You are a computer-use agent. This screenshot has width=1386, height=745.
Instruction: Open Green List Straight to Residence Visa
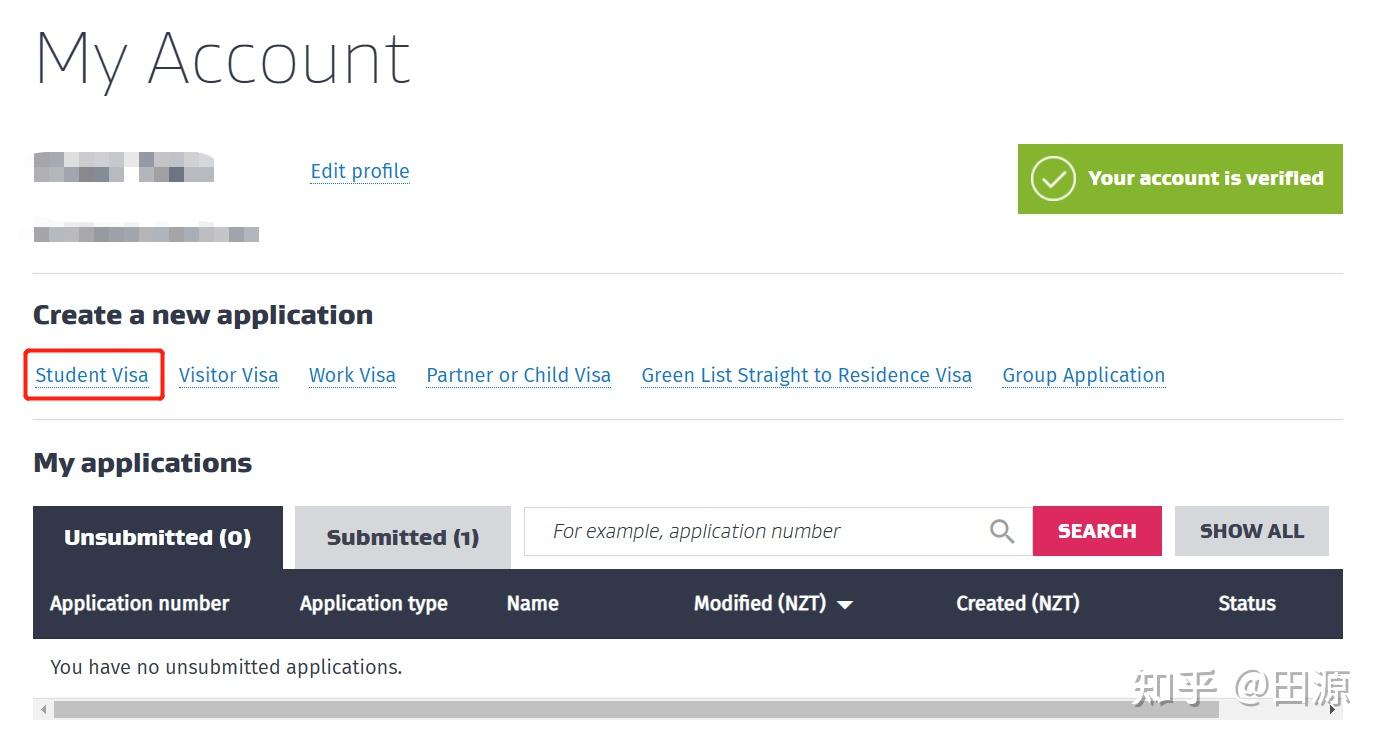point(806,375)
